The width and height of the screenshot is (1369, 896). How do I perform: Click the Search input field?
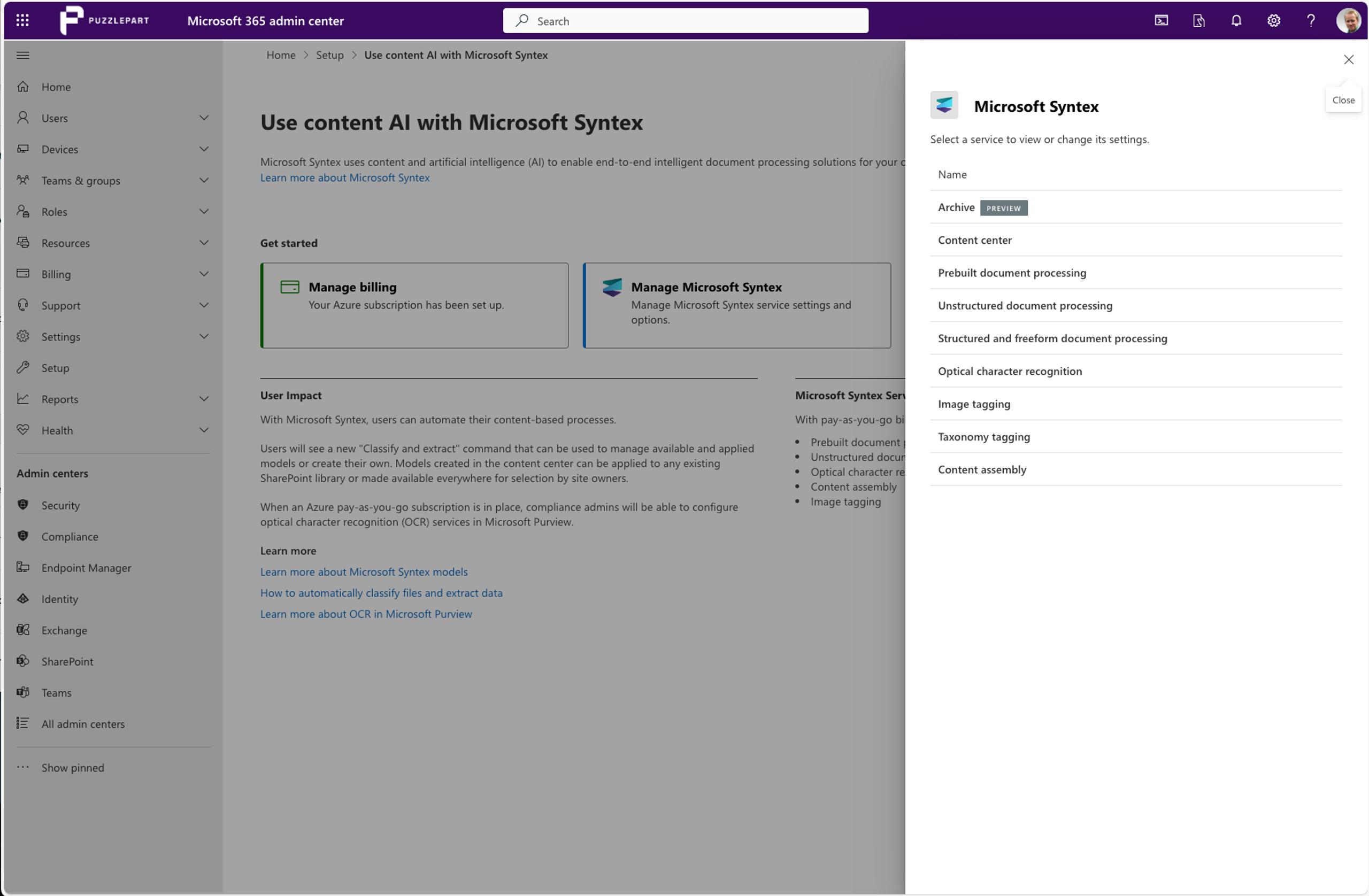(684, 21)
